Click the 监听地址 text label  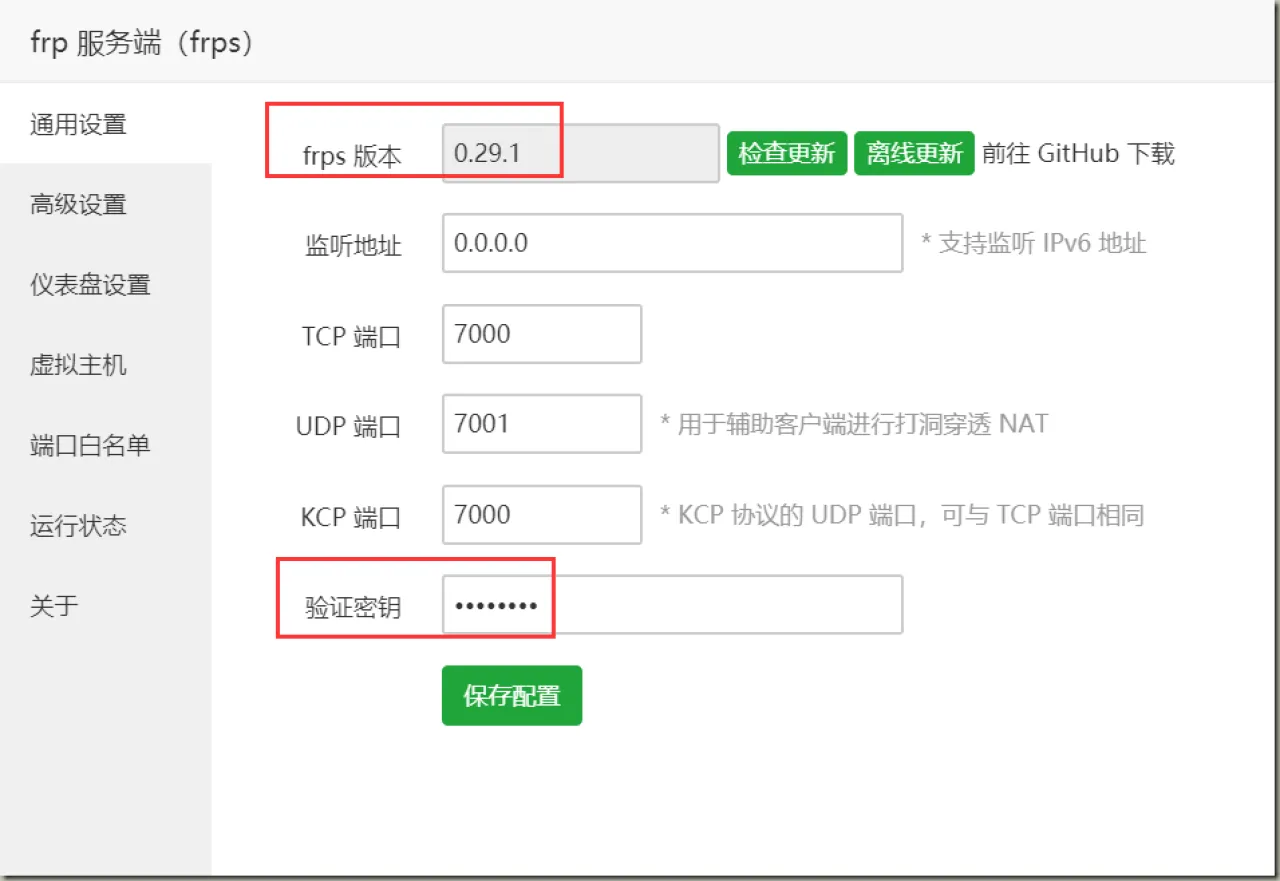tap(353, 245)
